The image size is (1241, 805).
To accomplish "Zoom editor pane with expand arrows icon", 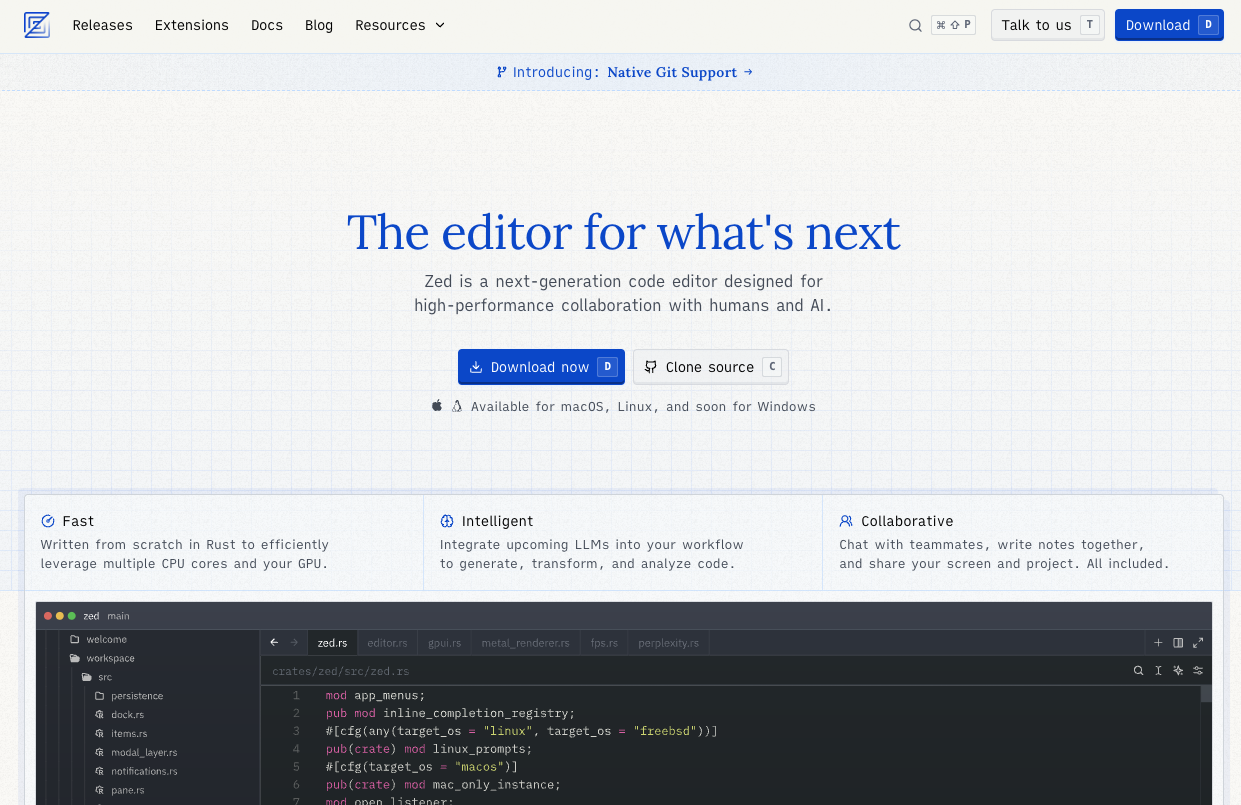I will 1198,642.
